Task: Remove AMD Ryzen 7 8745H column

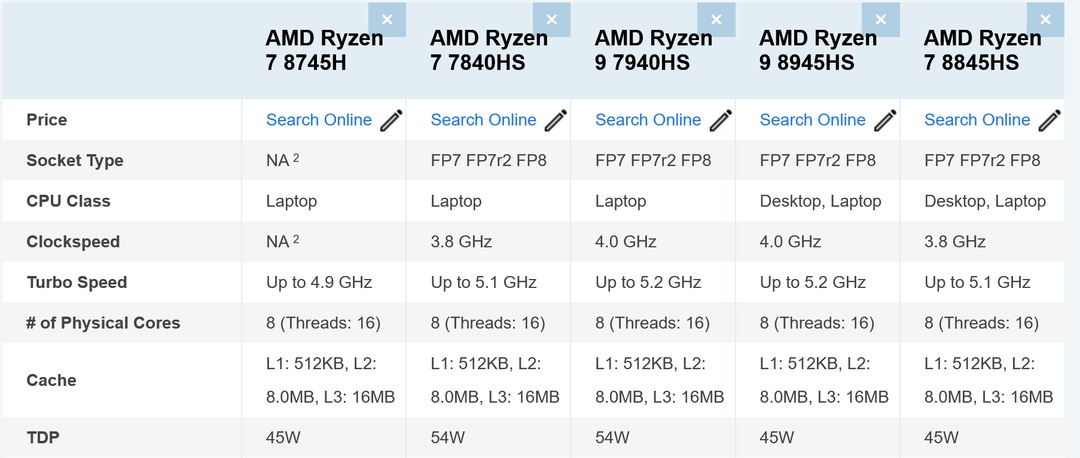Action: (x=387, y=20)
